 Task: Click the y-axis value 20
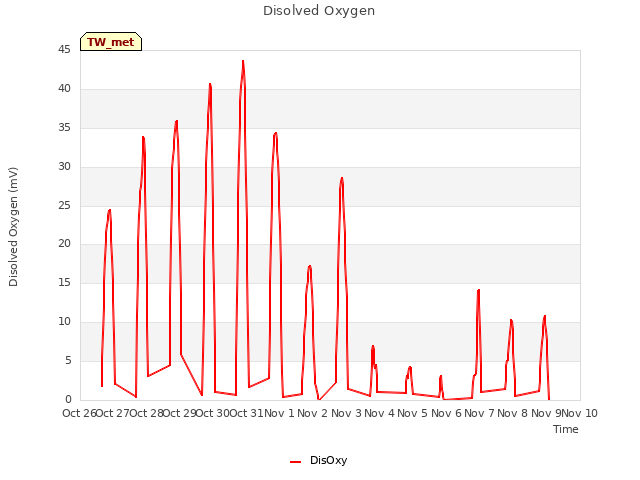(64, 244)
